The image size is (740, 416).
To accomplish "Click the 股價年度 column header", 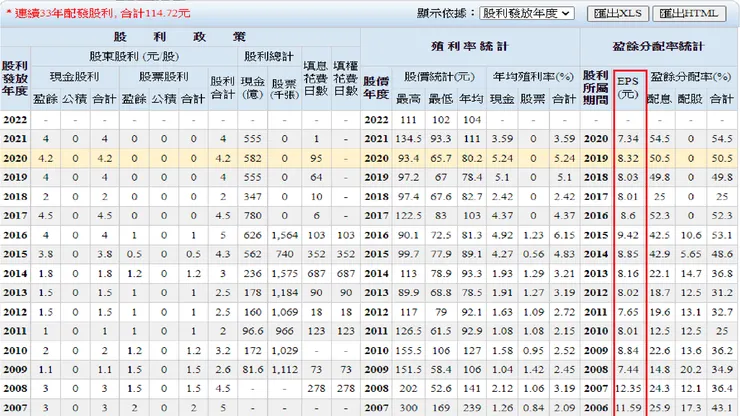I will tap(376, 88).
